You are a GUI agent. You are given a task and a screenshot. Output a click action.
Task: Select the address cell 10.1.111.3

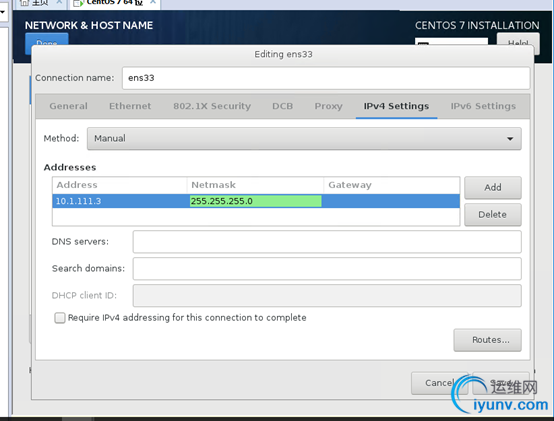119,201
